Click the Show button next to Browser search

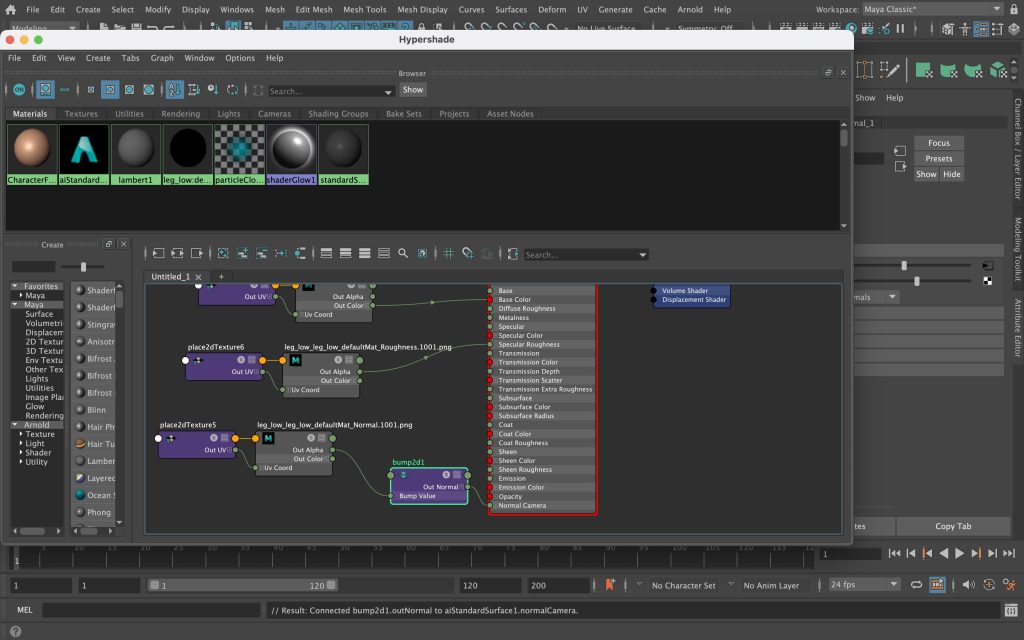413,89
